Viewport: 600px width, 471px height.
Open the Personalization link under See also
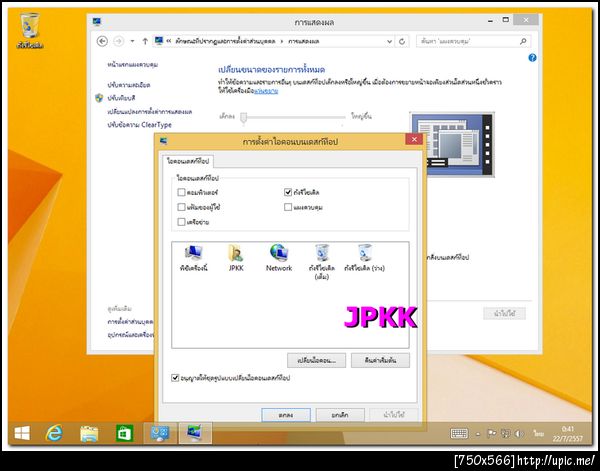(130, 322)
